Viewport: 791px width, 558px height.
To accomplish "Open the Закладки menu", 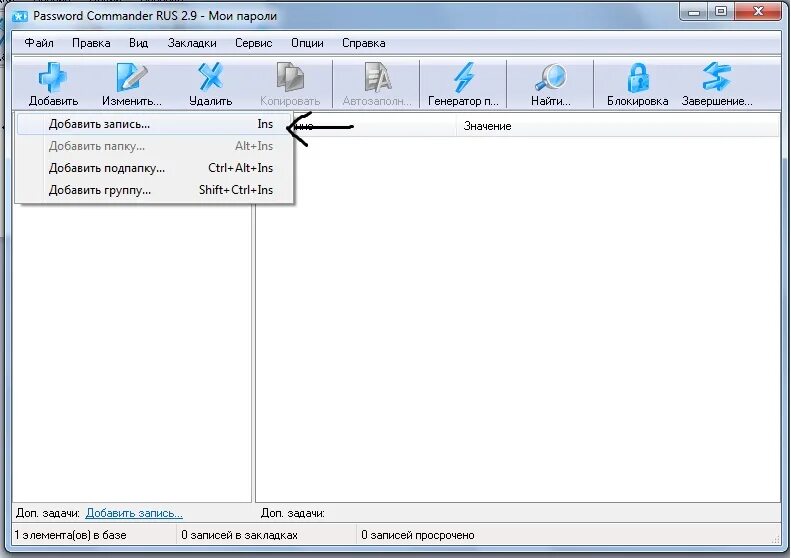I will 192,43.
